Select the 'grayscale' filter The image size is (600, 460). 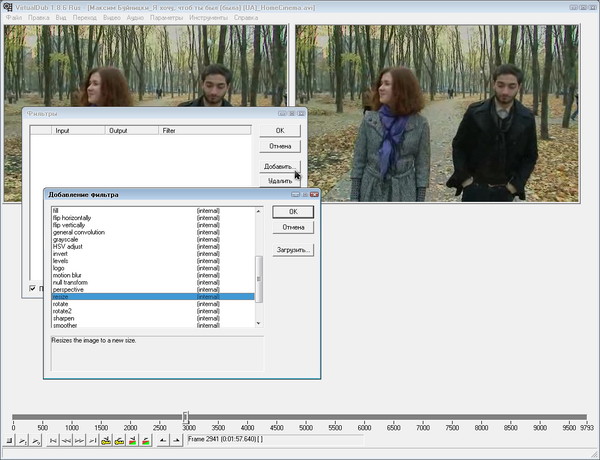tap(153, 239)
